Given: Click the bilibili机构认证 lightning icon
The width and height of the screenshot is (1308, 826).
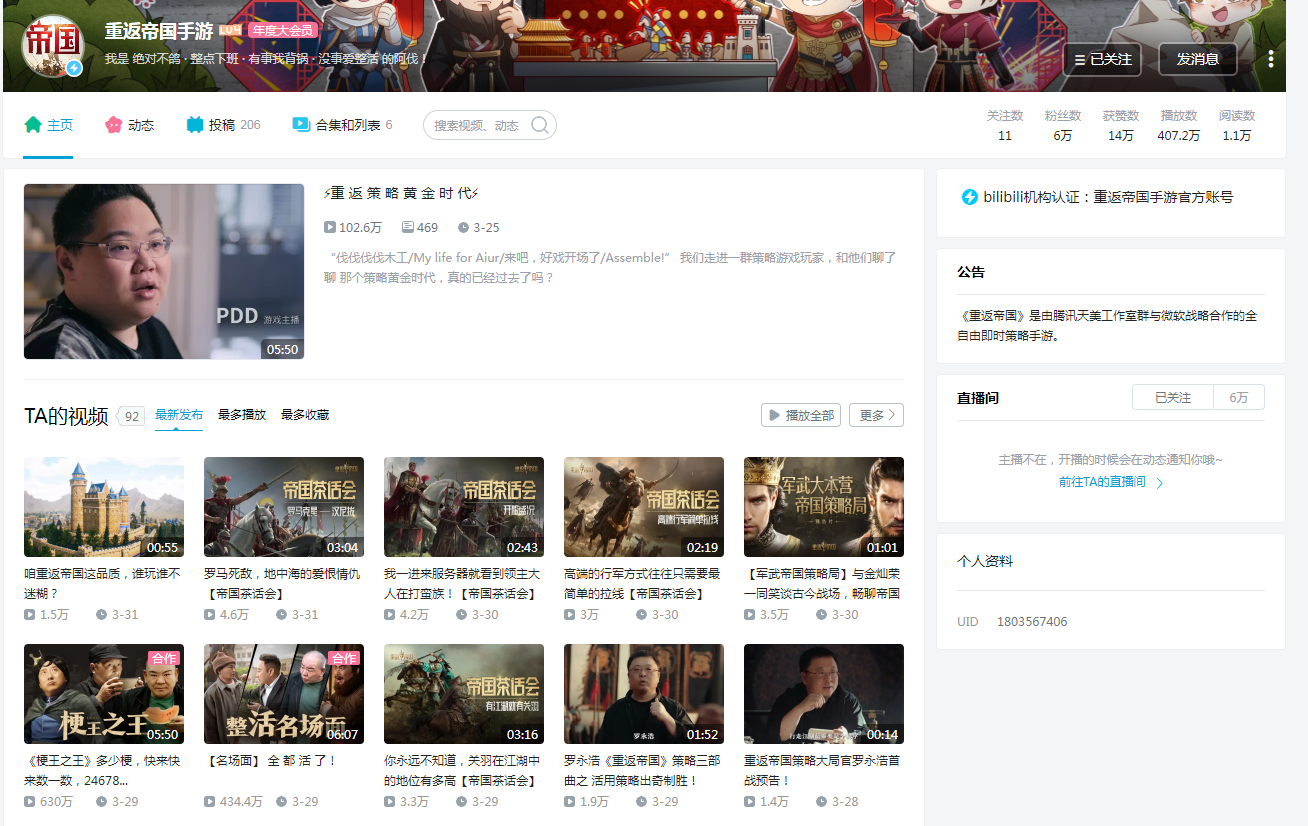Looking at the screenshot, I should coord(969,197).
